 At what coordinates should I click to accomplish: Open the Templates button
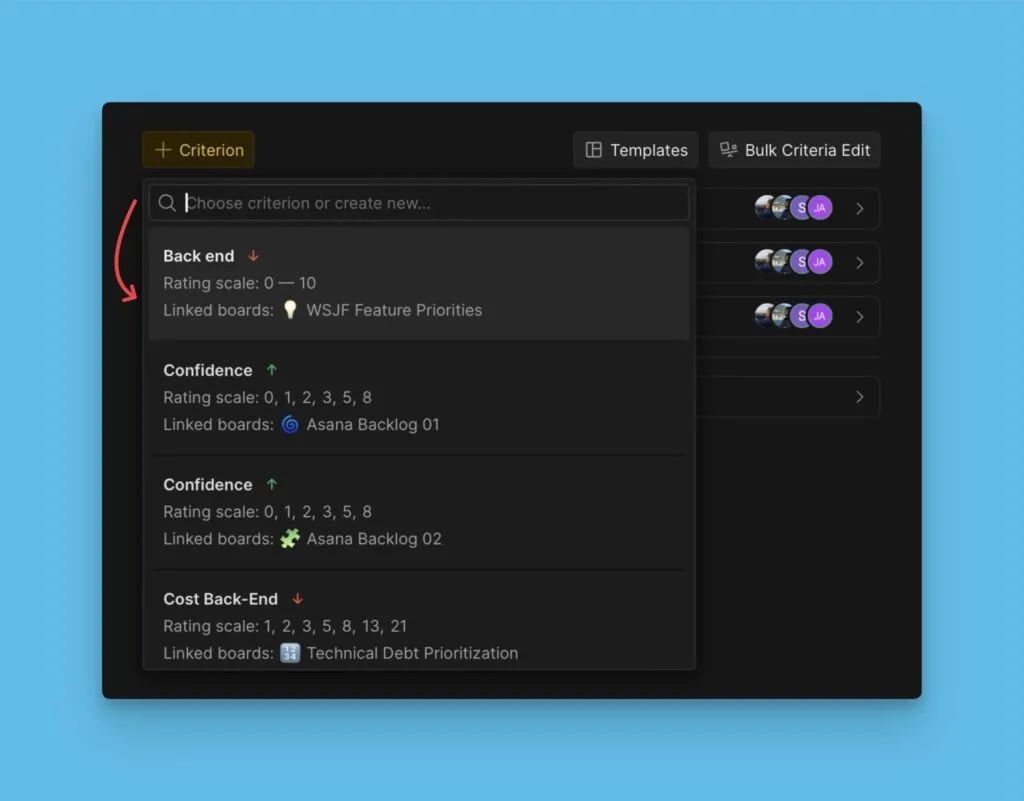636,150
